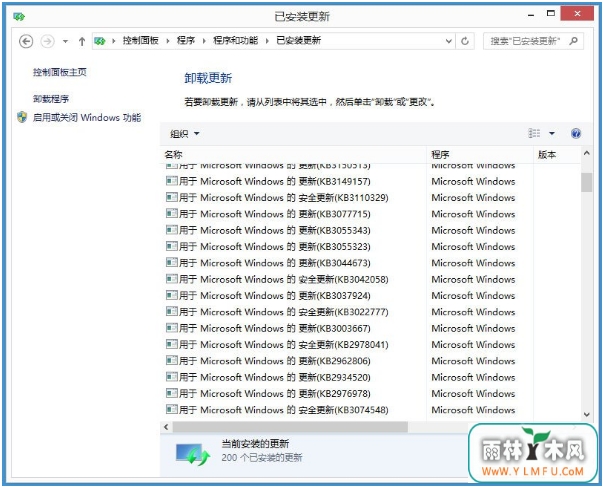The width and height of the screenshot is (603, 488).
Task: Click the installed updates icon in details pane
Action: 193,454
